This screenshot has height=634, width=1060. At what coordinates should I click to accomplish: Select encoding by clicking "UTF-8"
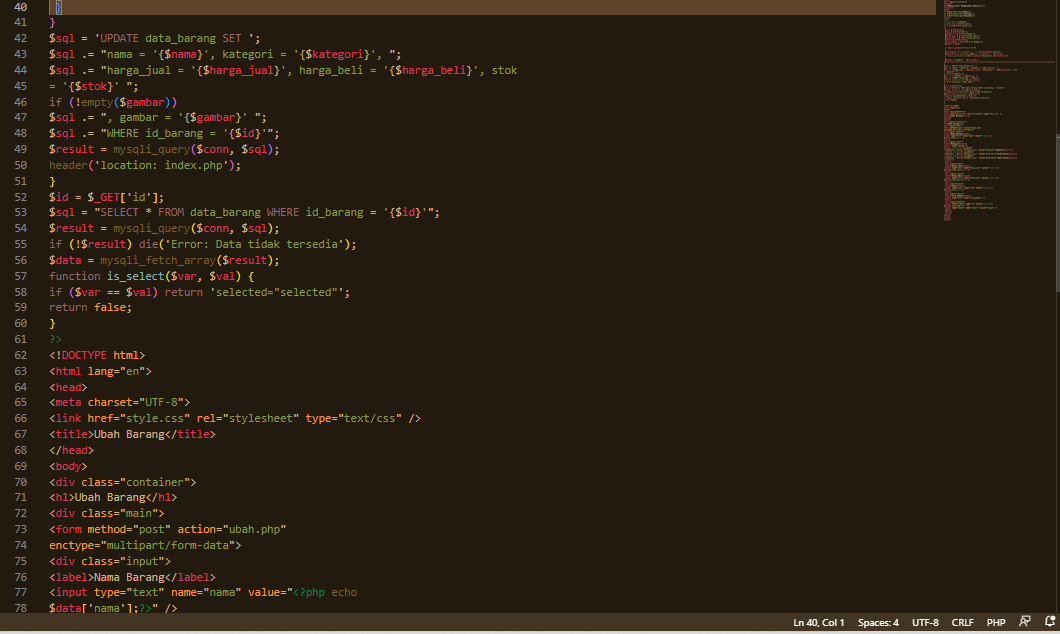click(x=925, y=622)
